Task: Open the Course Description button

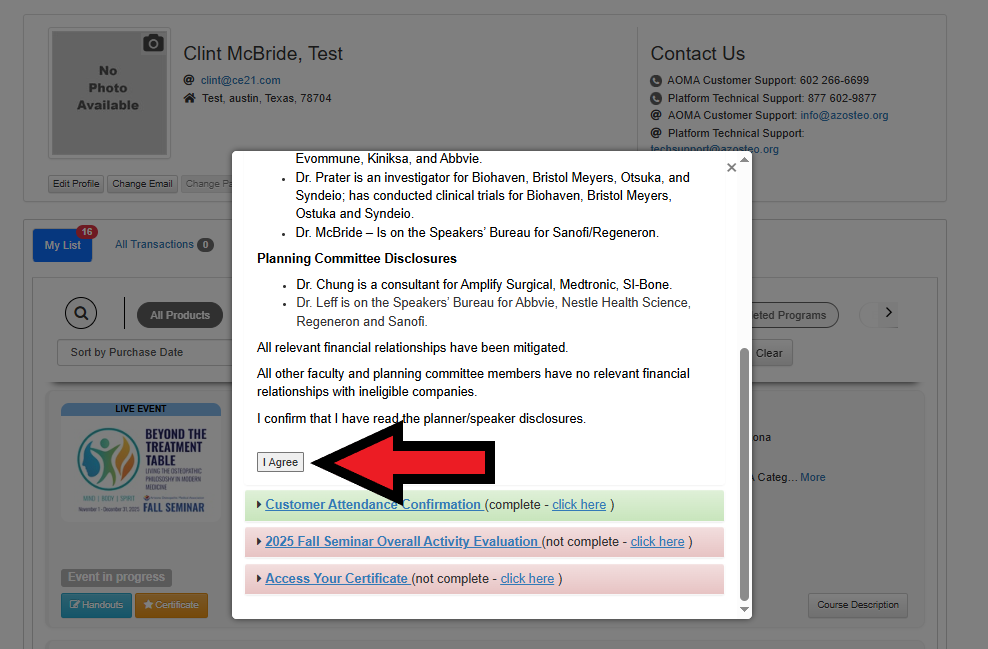Action: (857, 605)
